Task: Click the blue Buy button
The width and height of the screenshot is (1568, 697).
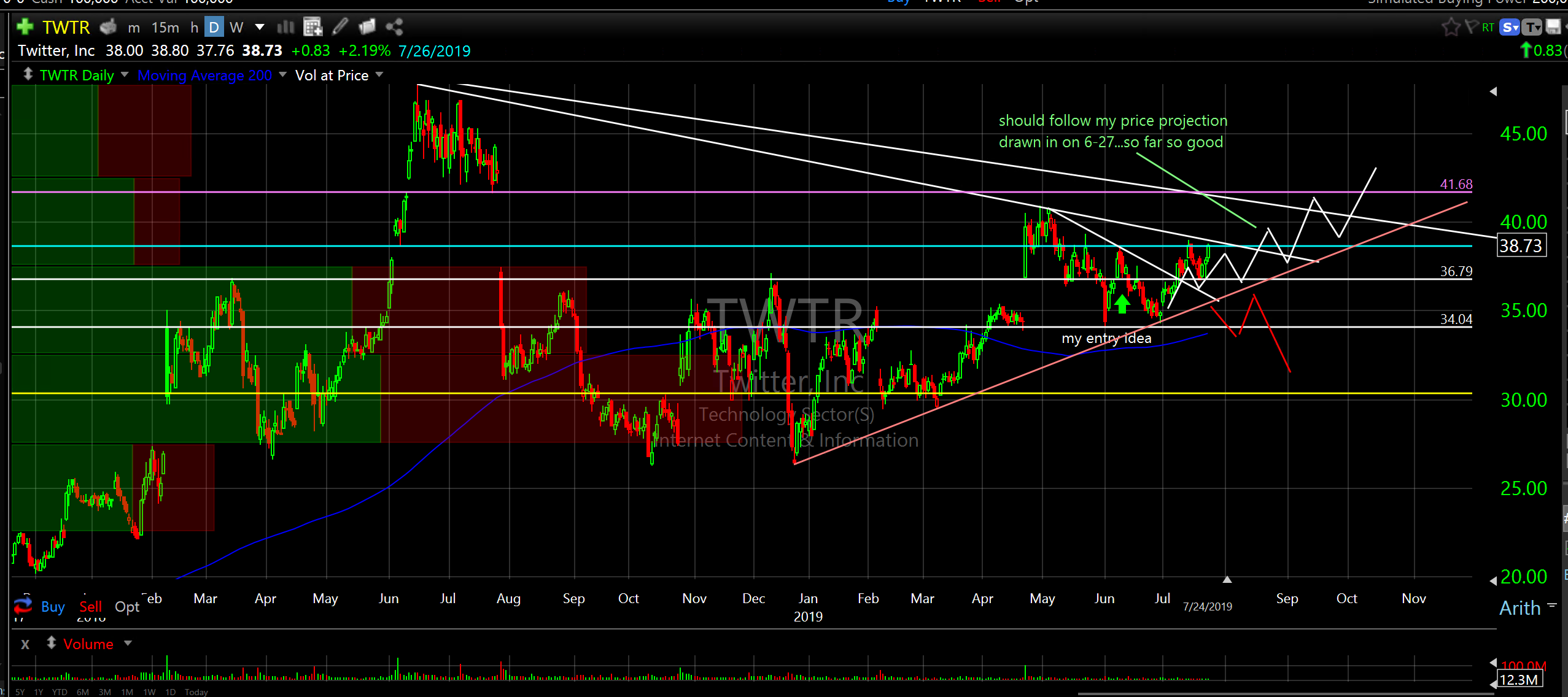Action: [53, 607]
